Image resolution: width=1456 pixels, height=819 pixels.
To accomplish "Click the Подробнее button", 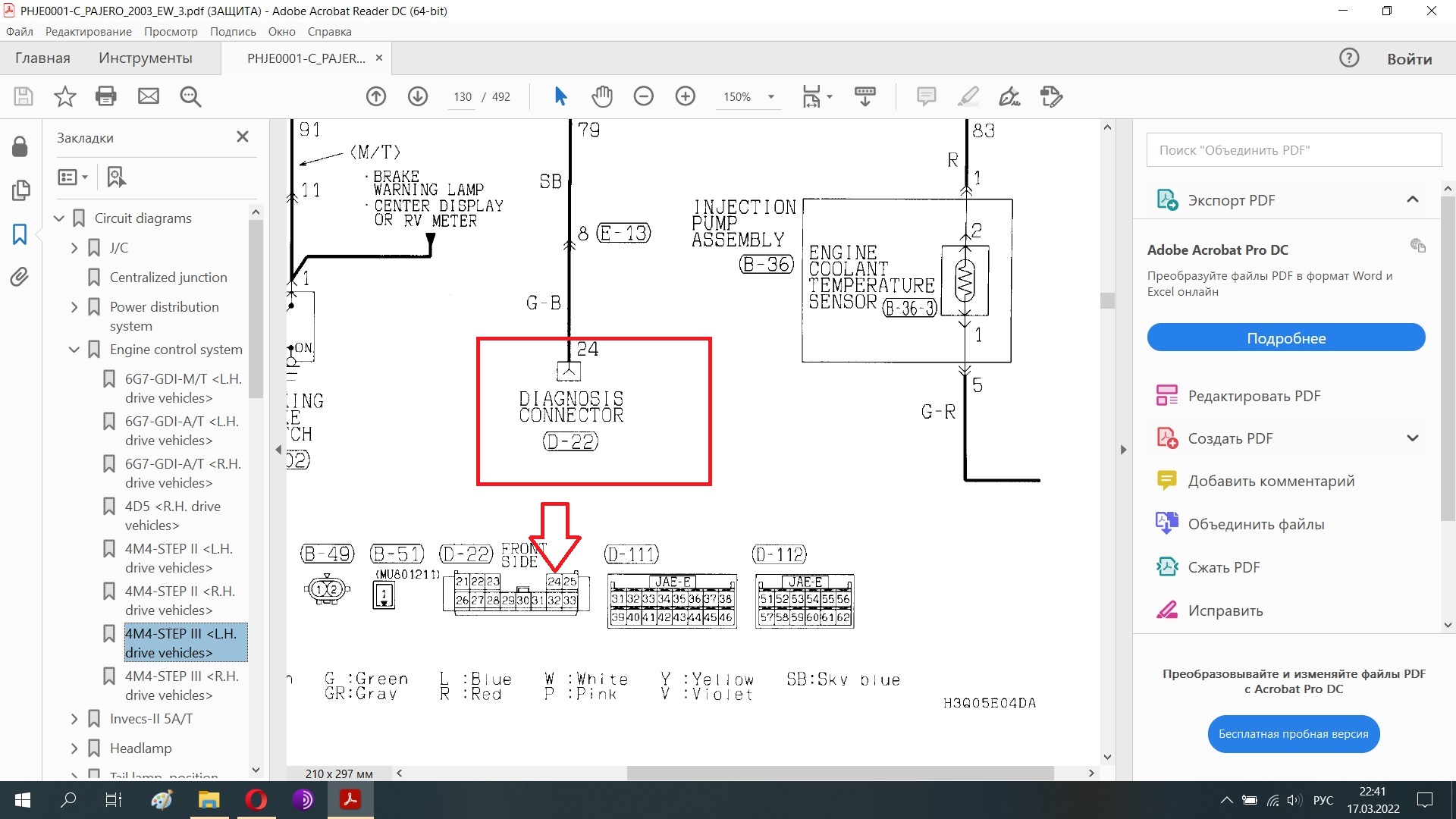I will (x=1286, y=338).
